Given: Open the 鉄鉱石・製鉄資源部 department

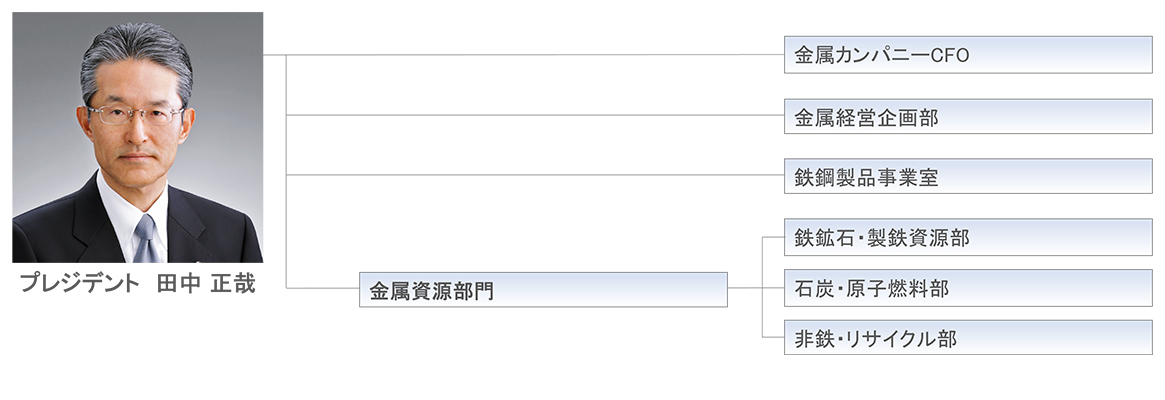Looking at the screenshot, I should 967,237.
